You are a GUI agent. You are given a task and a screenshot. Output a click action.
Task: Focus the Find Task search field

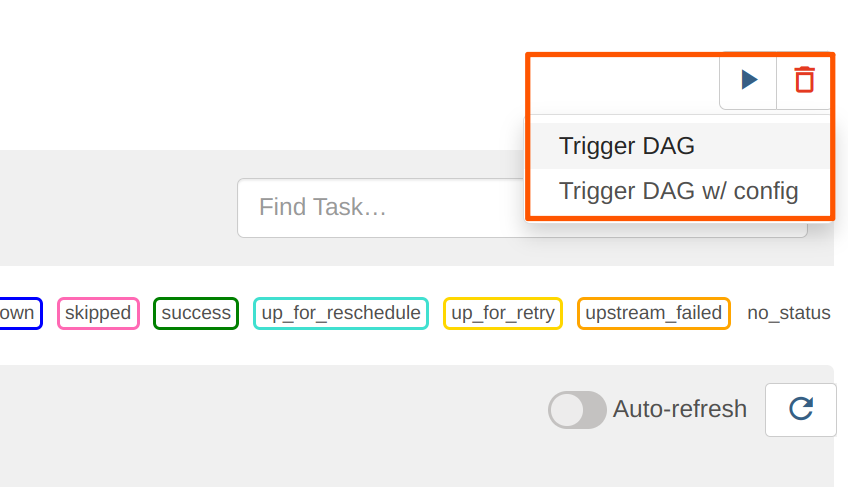point(380,208)
